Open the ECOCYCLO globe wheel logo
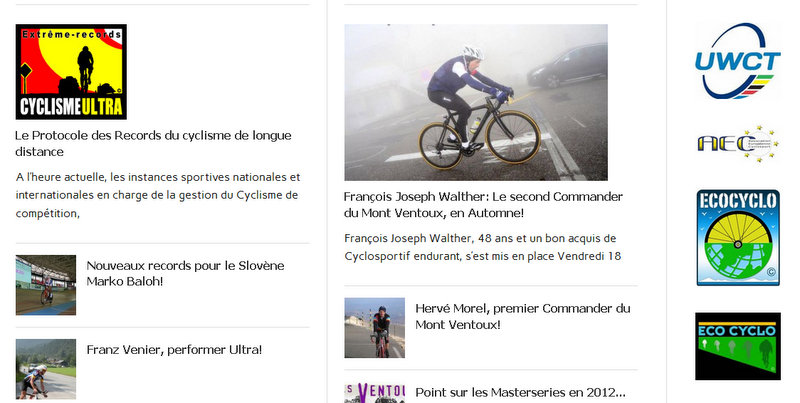800x403 pixels. pos(738,237)
